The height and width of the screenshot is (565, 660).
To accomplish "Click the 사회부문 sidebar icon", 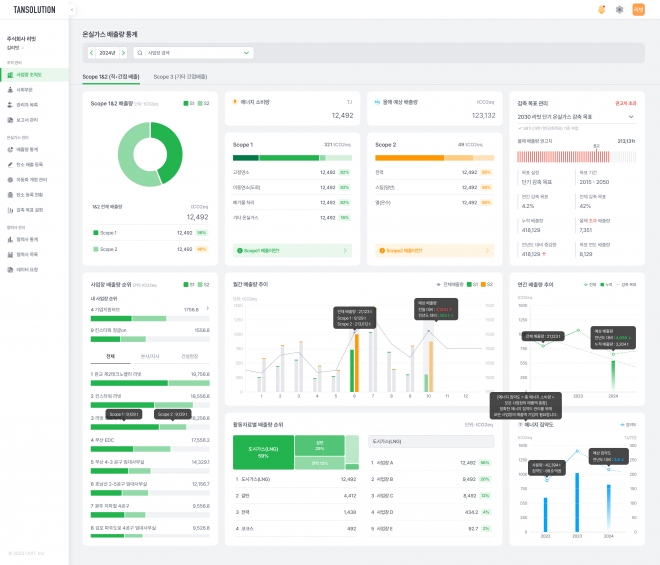I will click(x=10, y=89).
